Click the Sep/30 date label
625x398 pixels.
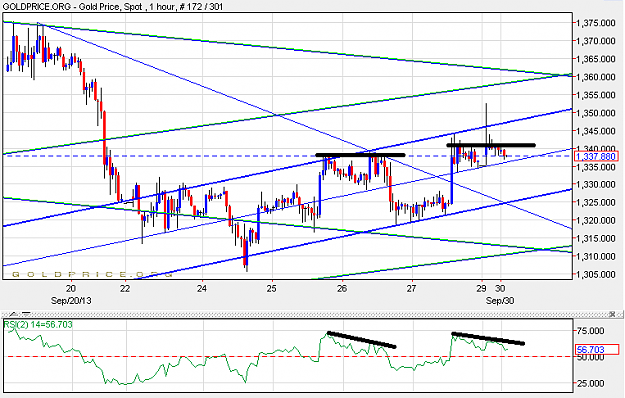500,301
